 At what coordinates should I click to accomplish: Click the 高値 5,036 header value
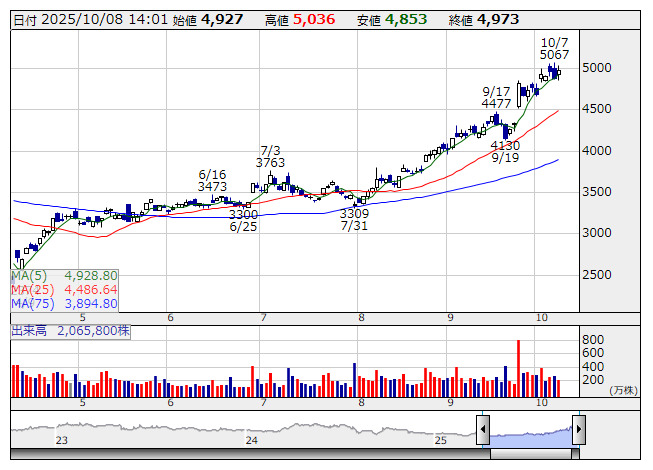[x=300, y=20]
